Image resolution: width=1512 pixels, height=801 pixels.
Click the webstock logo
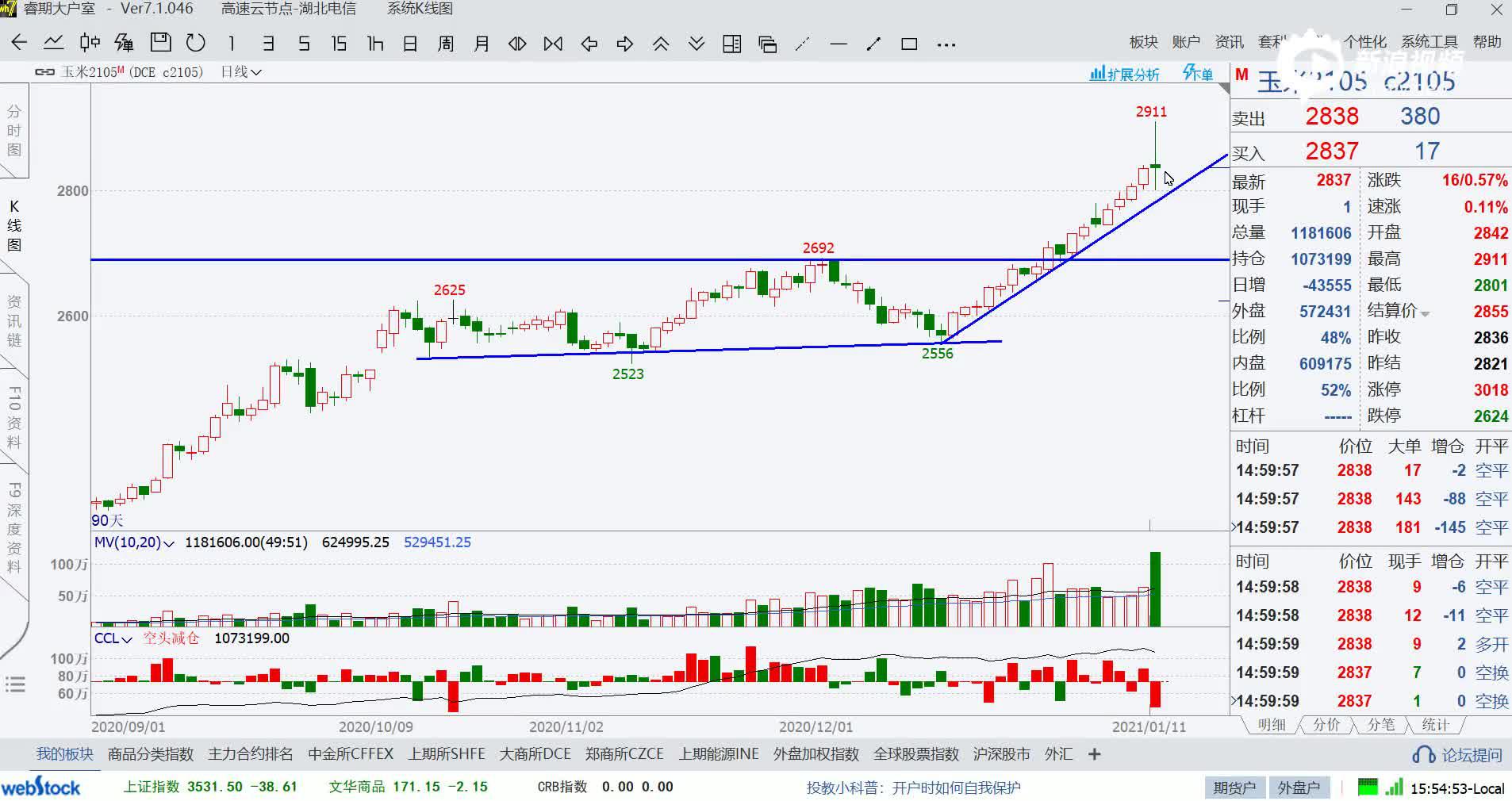pyautogui.click(x=40, y=788)
